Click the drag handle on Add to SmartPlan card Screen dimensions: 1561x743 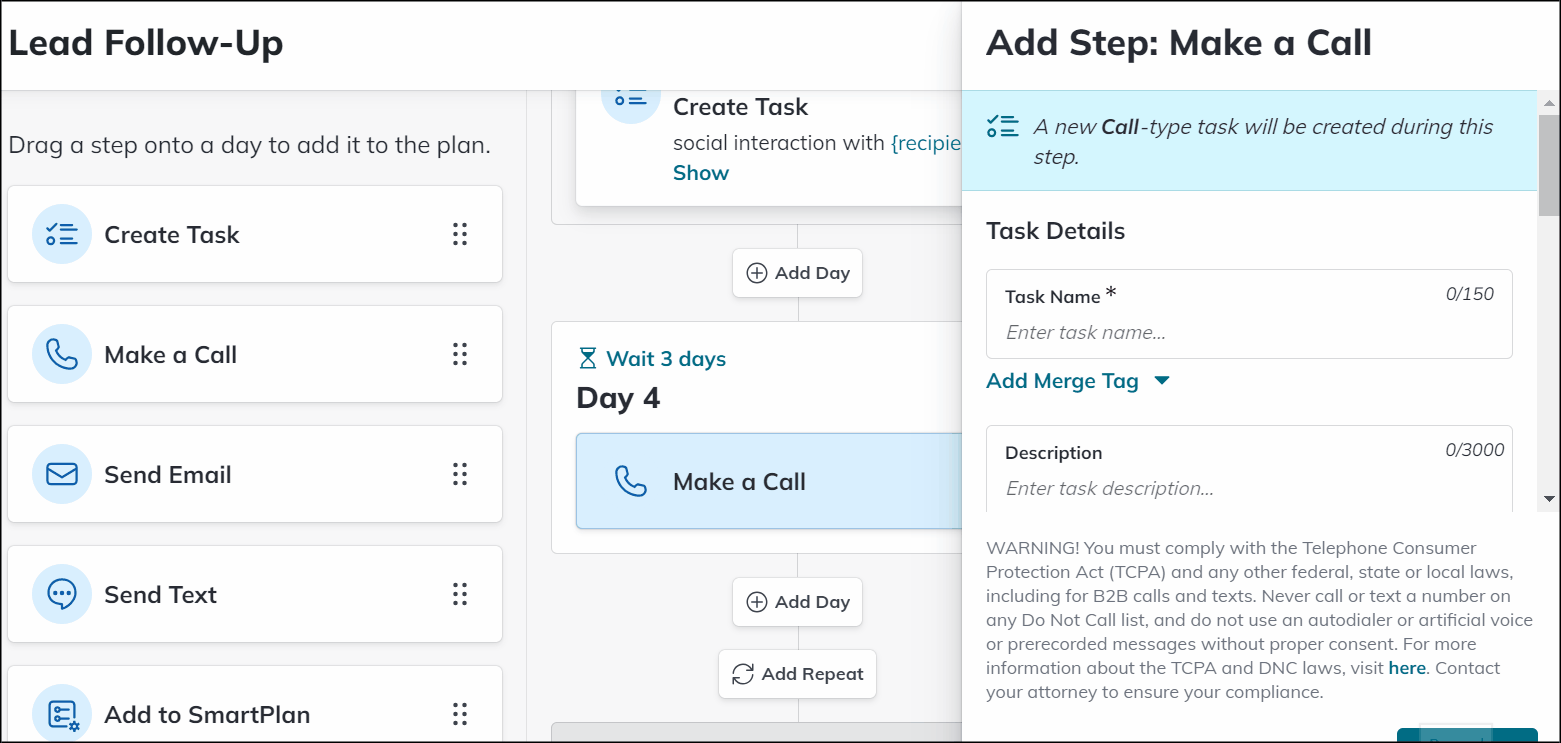point(460,714)
